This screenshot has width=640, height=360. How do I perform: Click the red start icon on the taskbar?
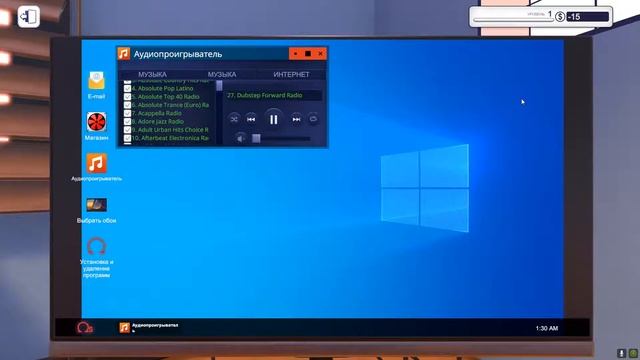84,327
